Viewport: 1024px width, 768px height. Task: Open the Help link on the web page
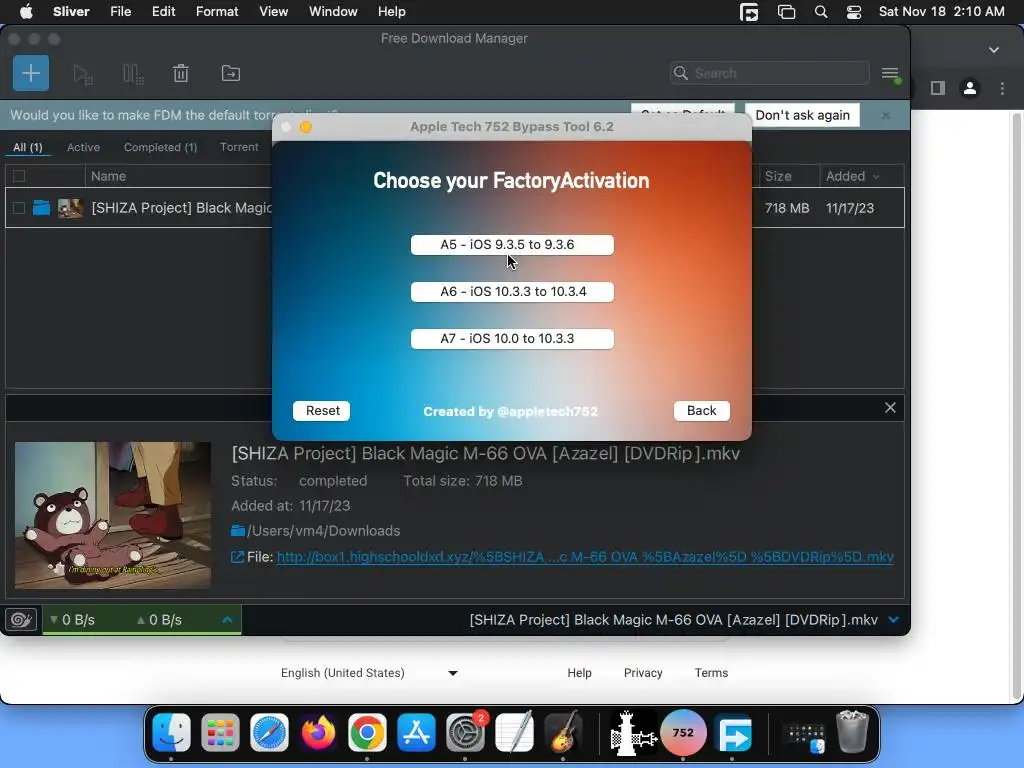[579, 673]
